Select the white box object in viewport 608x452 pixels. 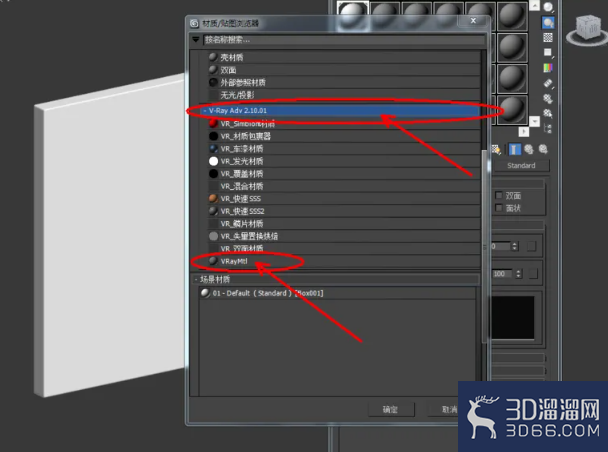[x=111, y=236]
